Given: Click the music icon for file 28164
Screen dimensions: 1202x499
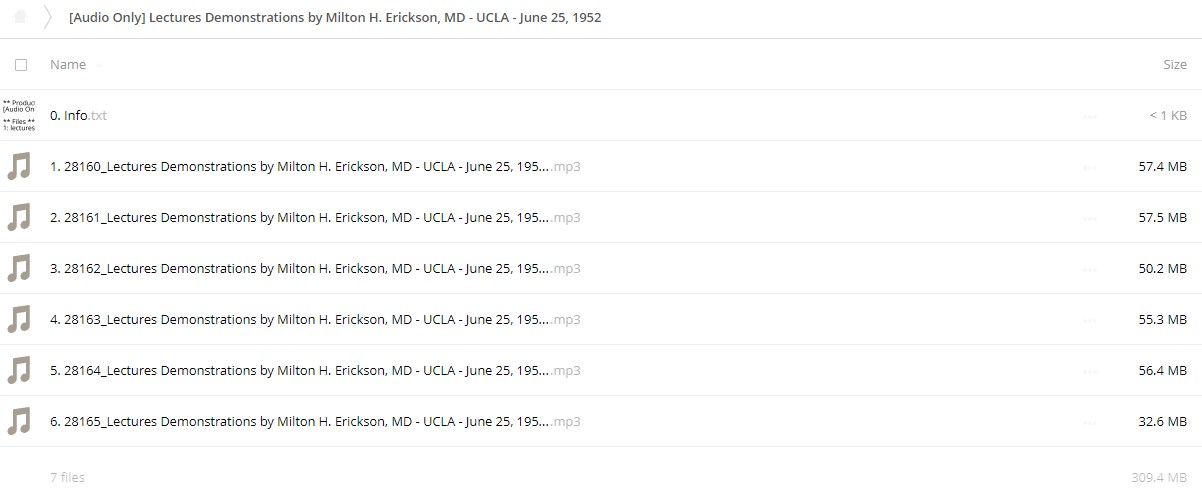Looking at the screenshot, I should (x=19, y=370).
